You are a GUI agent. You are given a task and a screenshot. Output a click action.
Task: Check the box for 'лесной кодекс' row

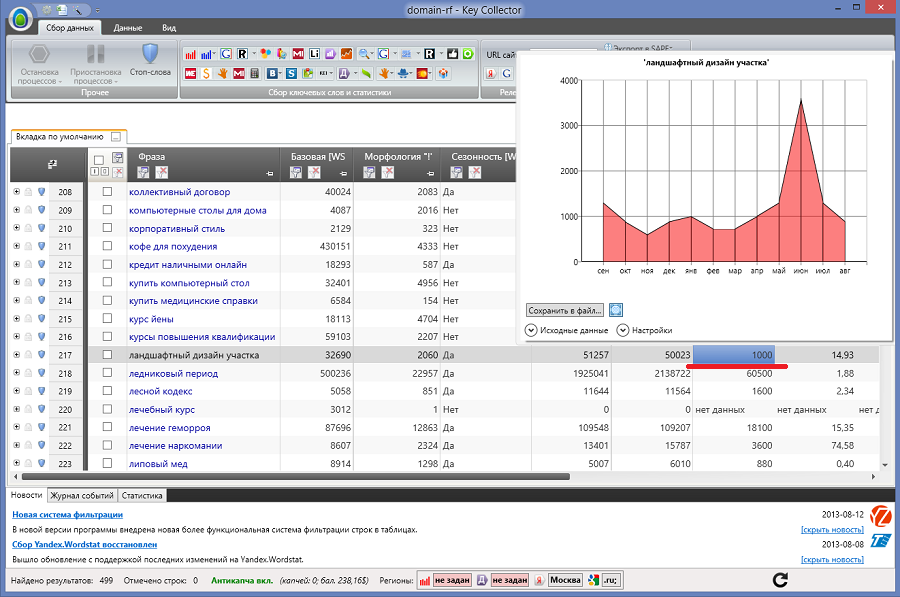tap(107, 390)
